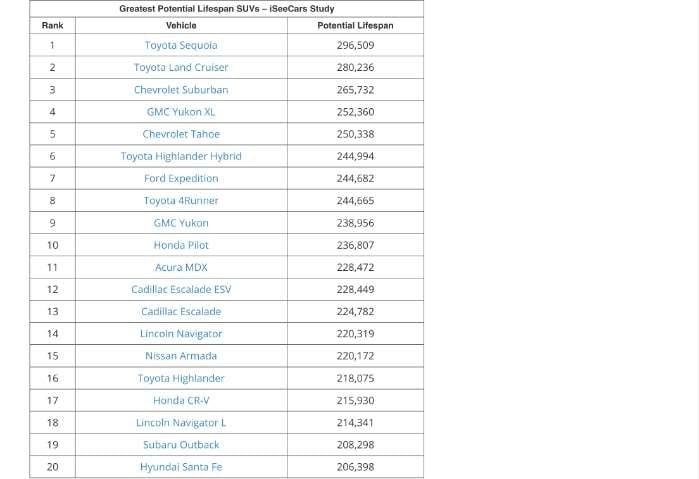
Task: Open the Toyota Highlander Hybrid link
Action: point(181,156)
